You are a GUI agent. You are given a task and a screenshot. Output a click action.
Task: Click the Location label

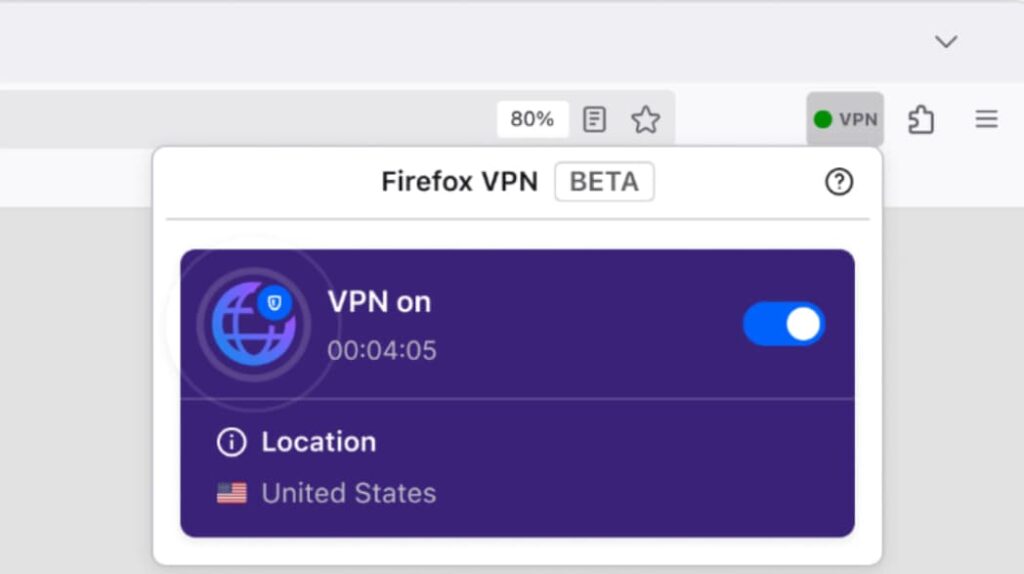click(x=318, y=442)
